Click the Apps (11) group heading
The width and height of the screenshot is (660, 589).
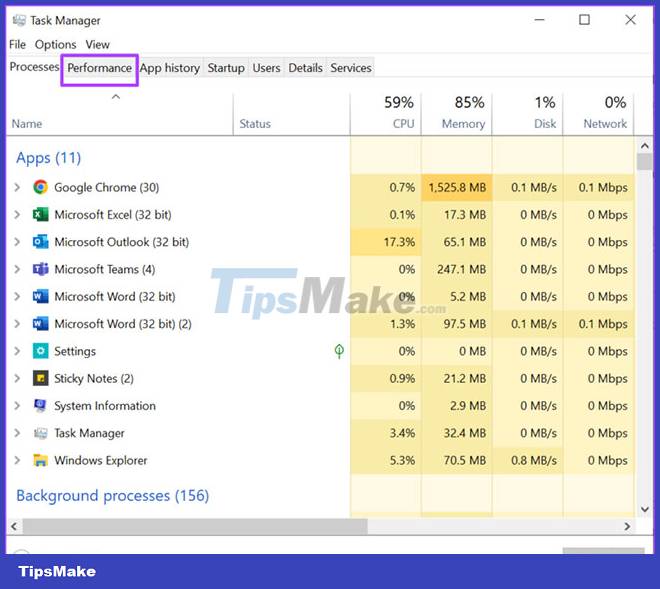(x=48, y=158)
